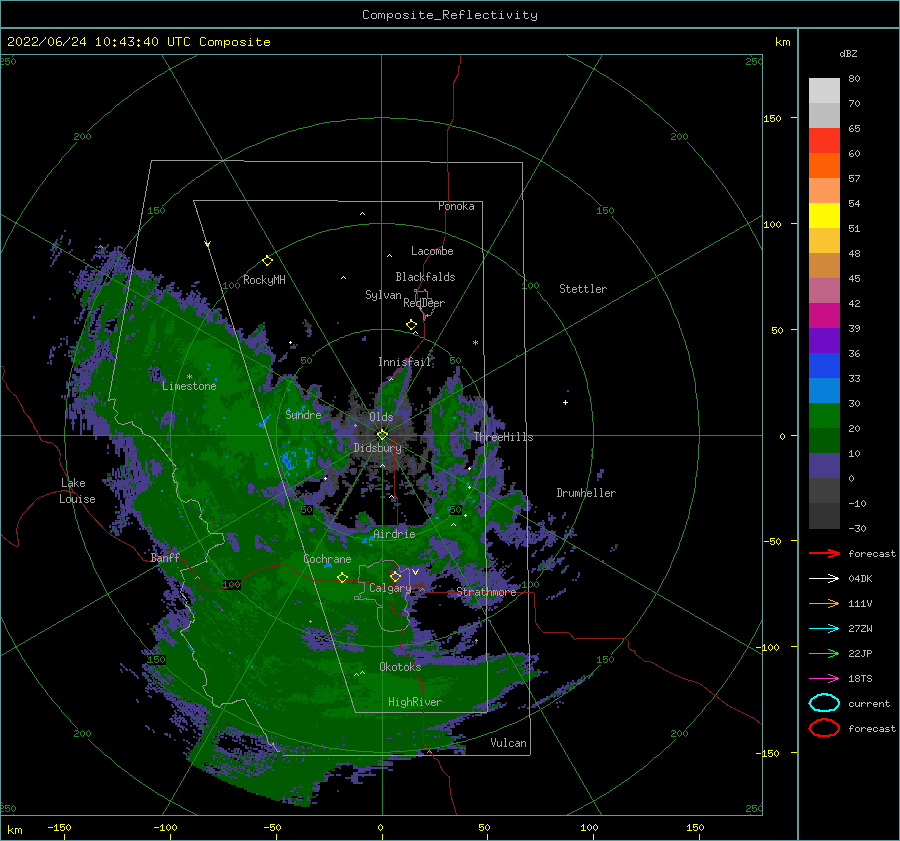Click the Vulcan city label
The width and height of the screenshot is (900, 841).
coord(509,743)
